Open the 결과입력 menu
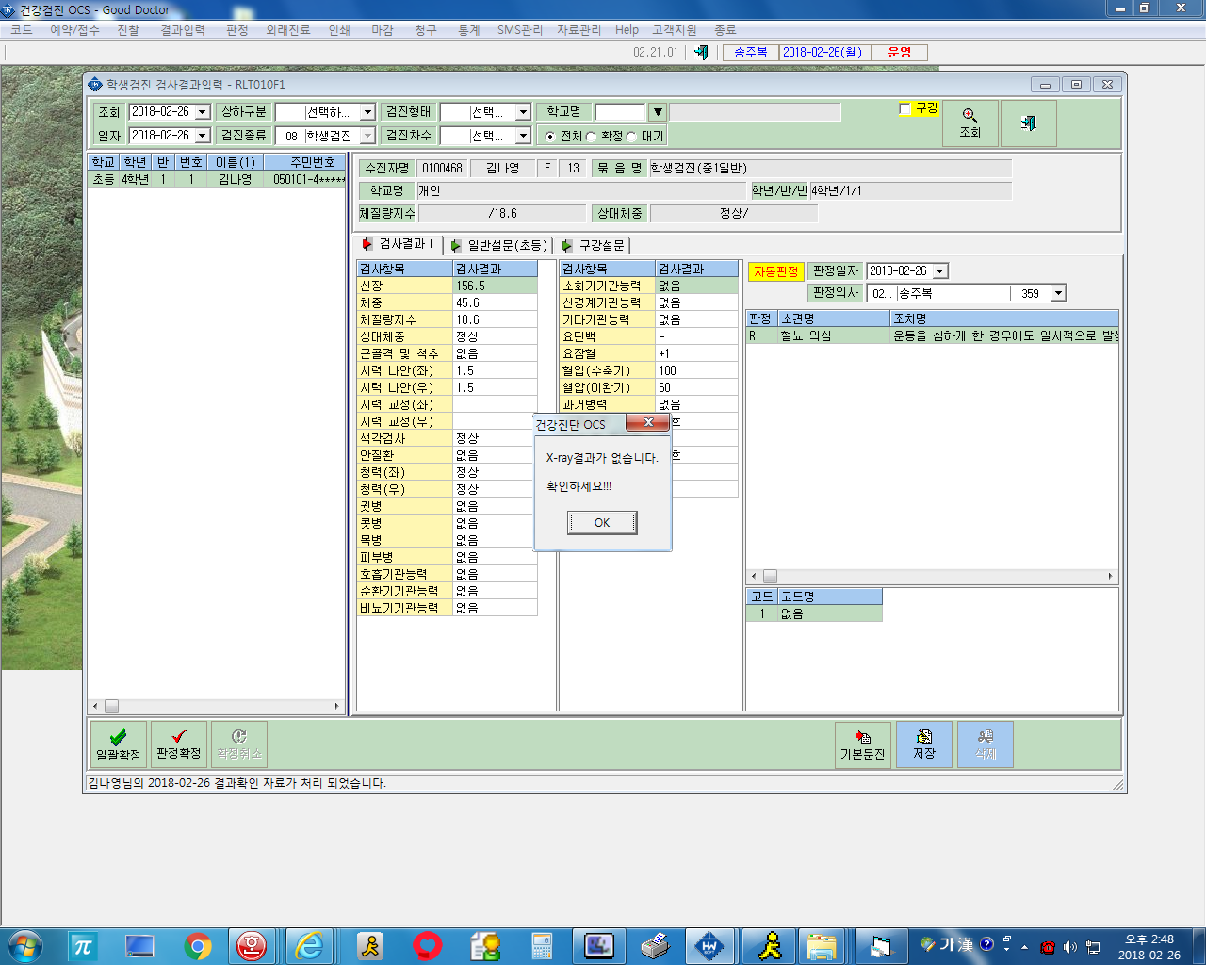The width and height of the screenshot is (1206, 980). pyautogui.click(x=183, y=30)
